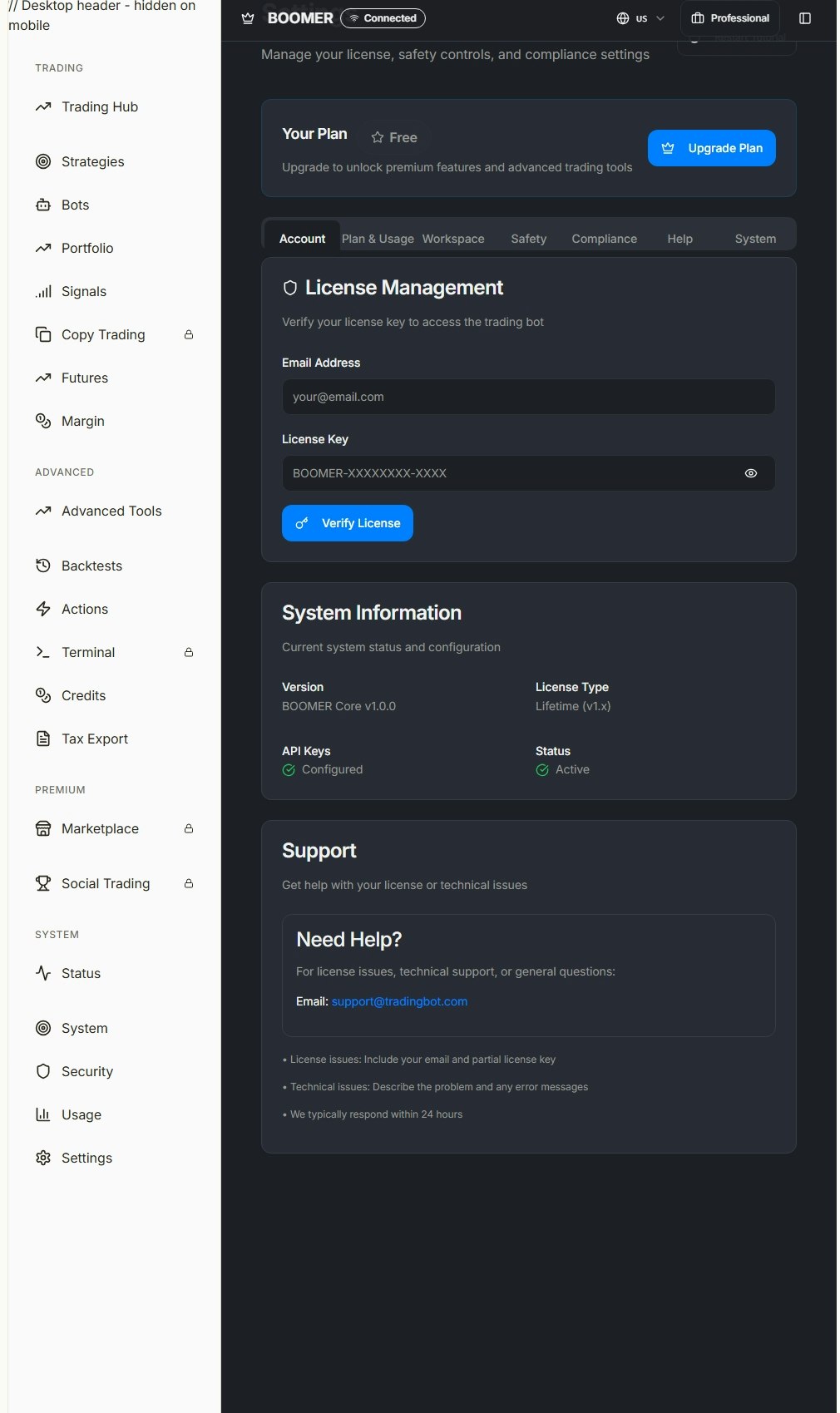Click the Usage bar chart icon

tap(43, 1114)
